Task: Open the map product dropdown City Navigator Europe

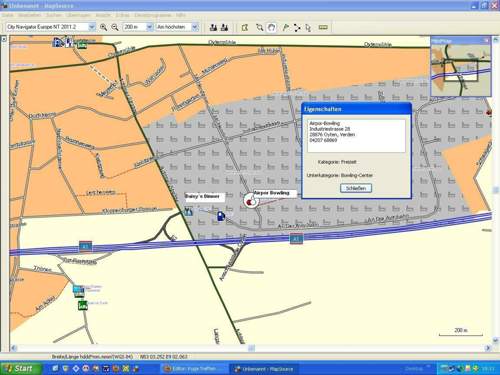Action: (92, 27)
